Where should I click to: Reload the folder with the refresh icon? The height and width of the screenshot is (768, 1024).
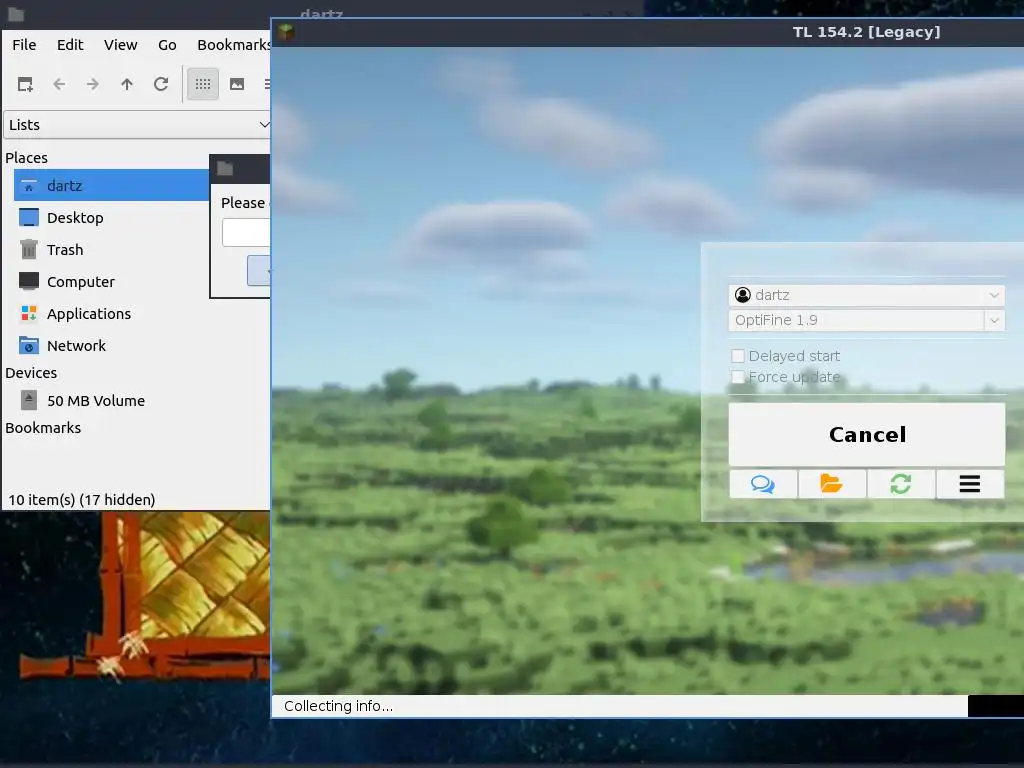click(161, 84)
